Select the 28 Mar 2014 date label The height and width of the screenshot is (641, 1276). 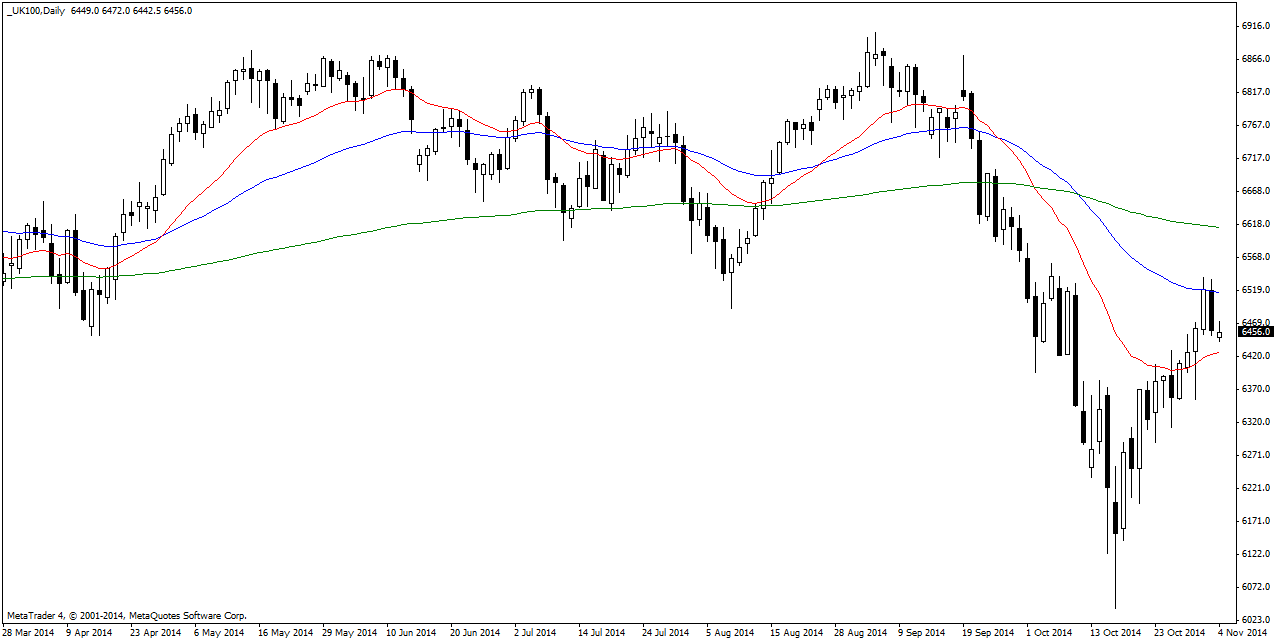(28, 632)
